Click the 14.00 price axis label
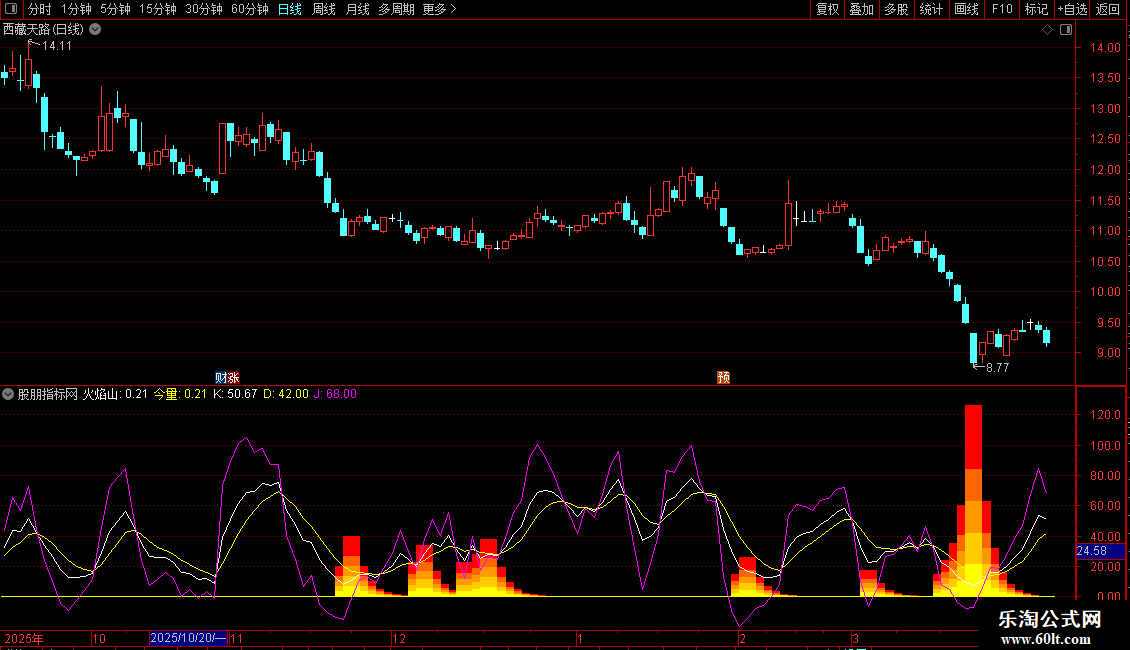 click(x=1105, y=48)
